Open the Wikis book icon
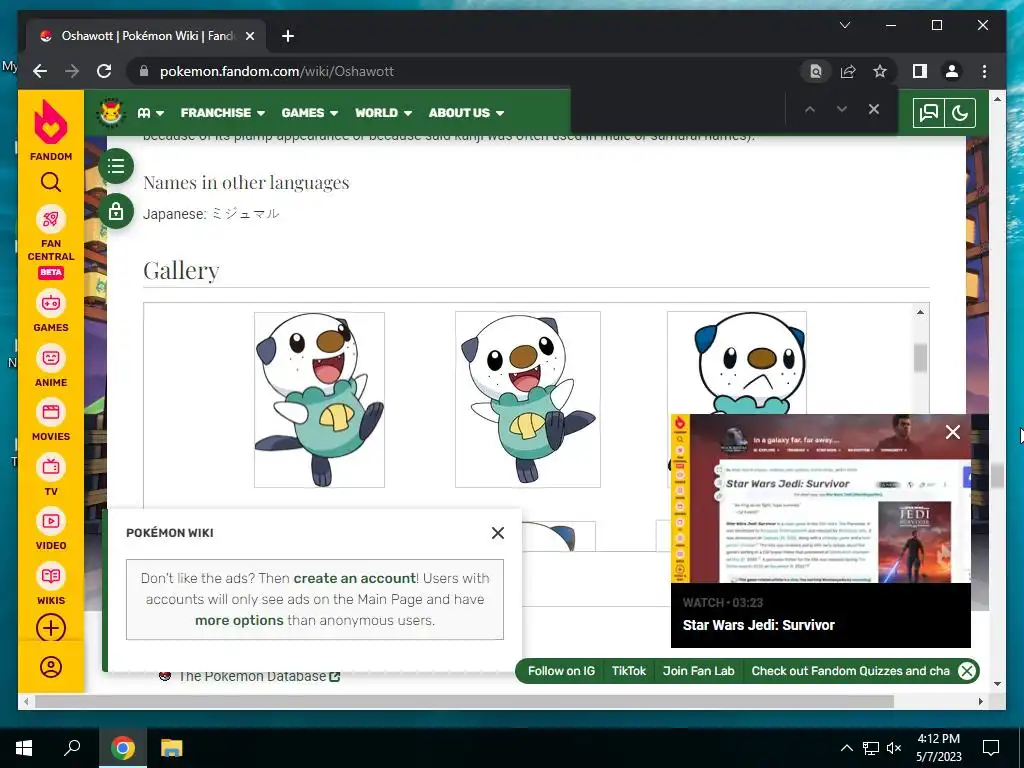This screenshot has height=768, width=1024. pyautogui.click(x=51, y=576)
